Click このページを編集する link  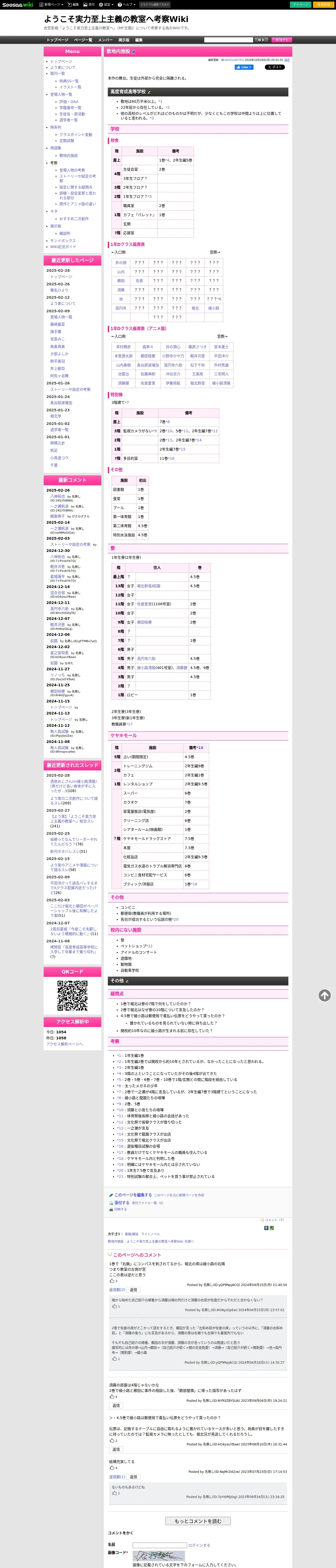pyautogui.click(x=133, y=1195)
